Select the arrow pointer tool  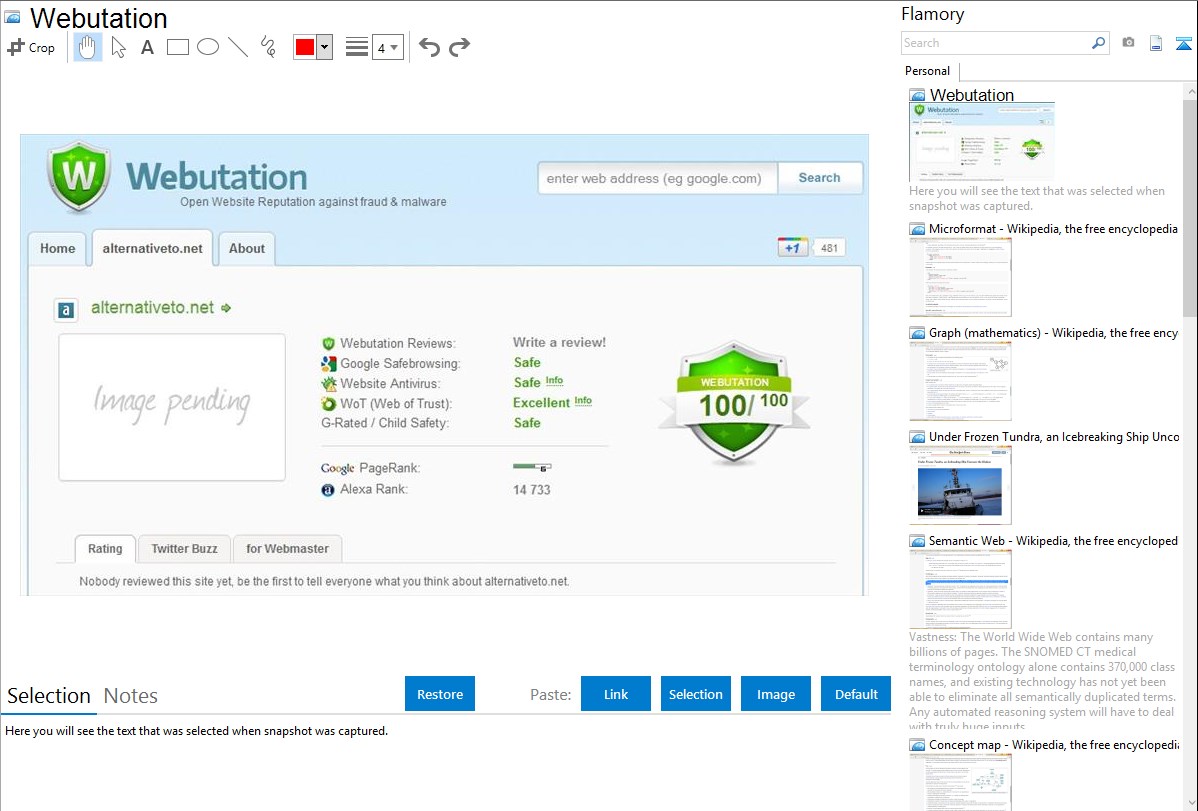118,47
